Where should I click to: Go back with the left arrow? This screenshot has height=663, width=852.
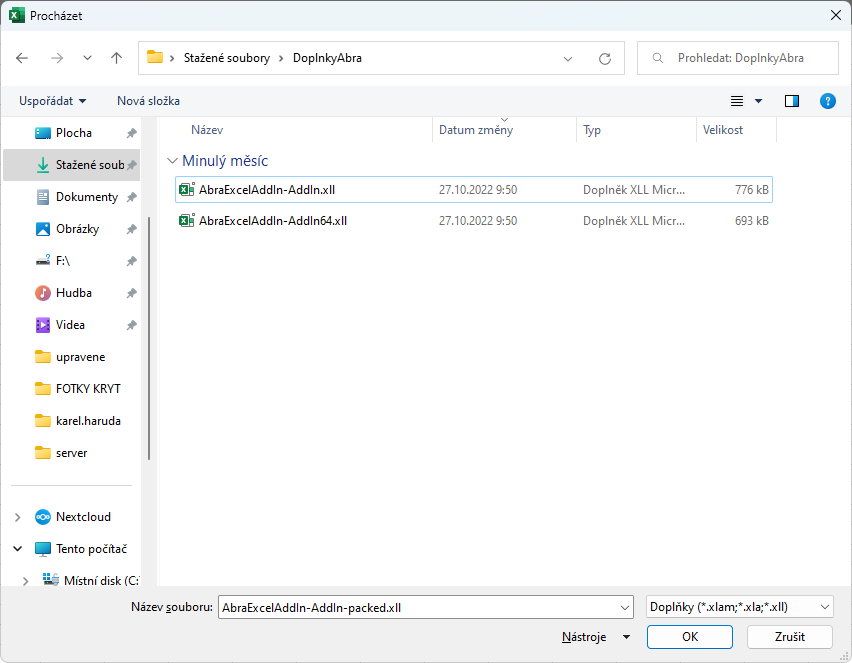point(22,58)
